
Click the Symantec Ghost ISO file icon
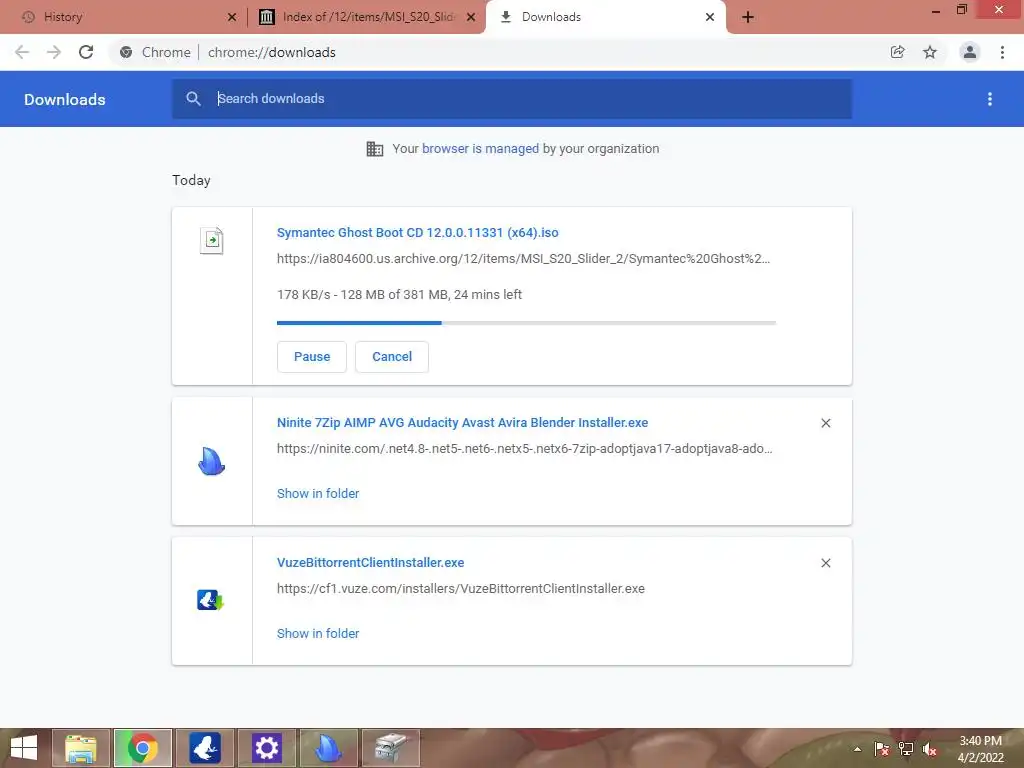point(212,240)
